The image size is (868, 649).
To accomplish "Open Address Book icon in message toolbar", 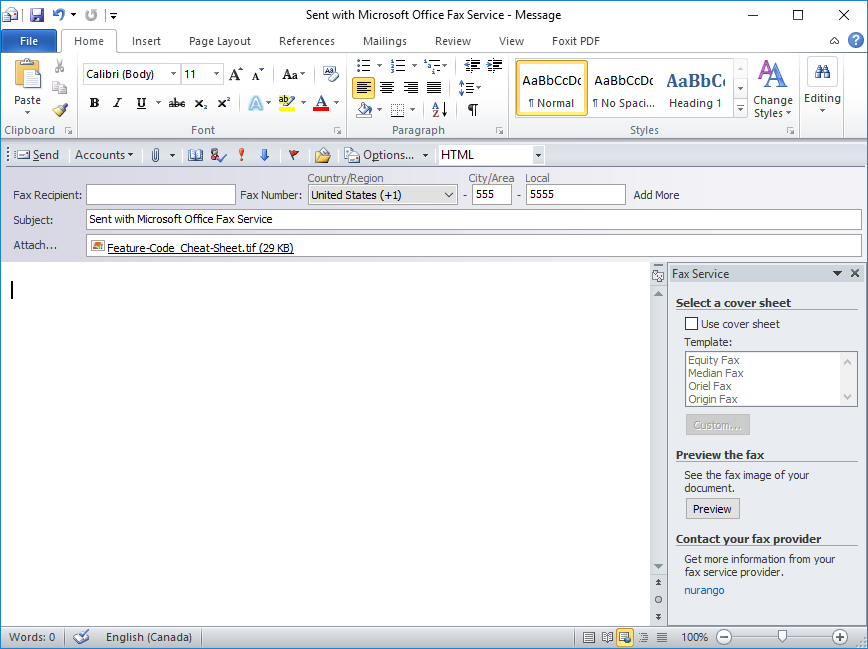I will [x=195, y=155].
